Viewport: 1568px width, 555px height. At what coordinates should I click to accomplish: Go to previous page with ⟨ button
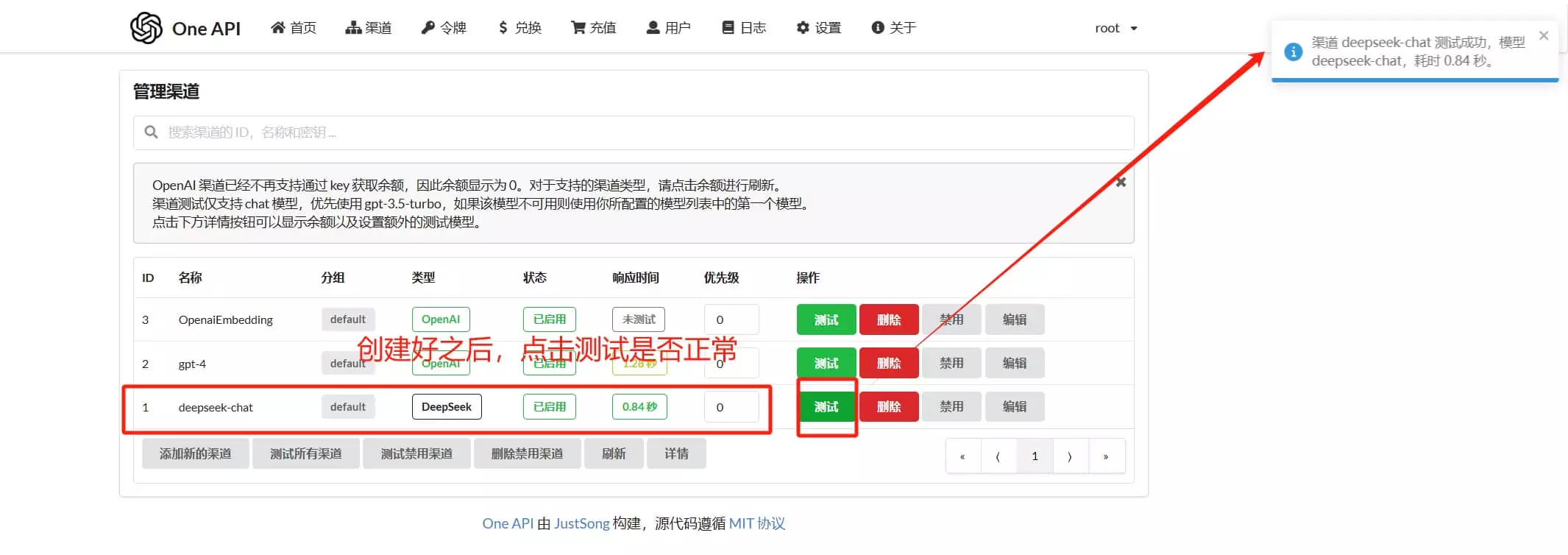point(998,456)
